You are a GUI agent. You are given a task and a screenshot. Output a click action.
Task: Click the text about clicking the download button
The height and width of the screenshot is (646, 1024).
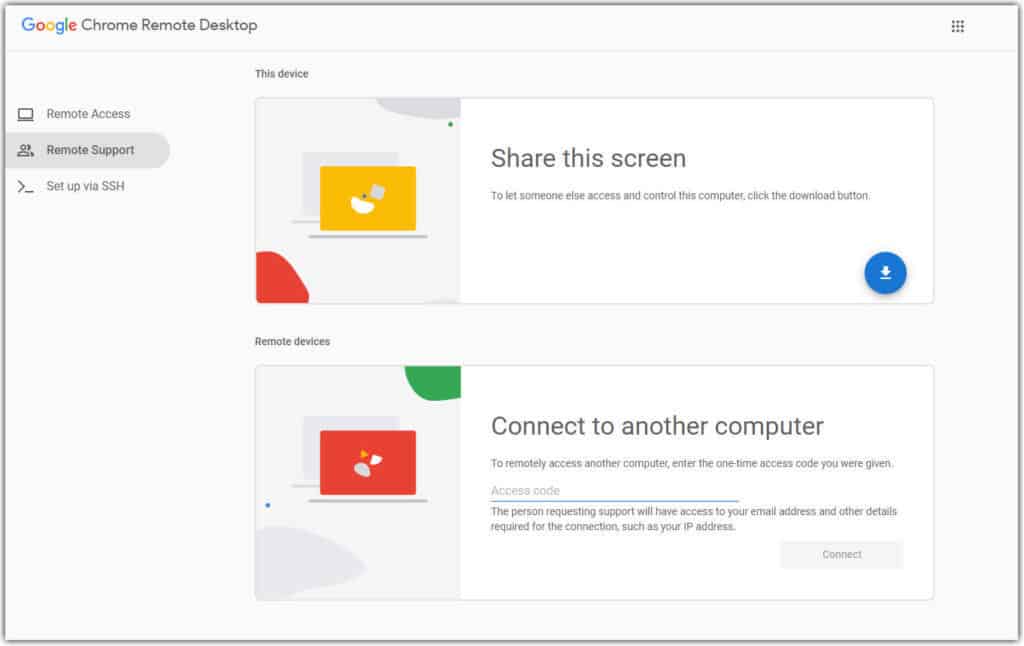coord(680,195)
